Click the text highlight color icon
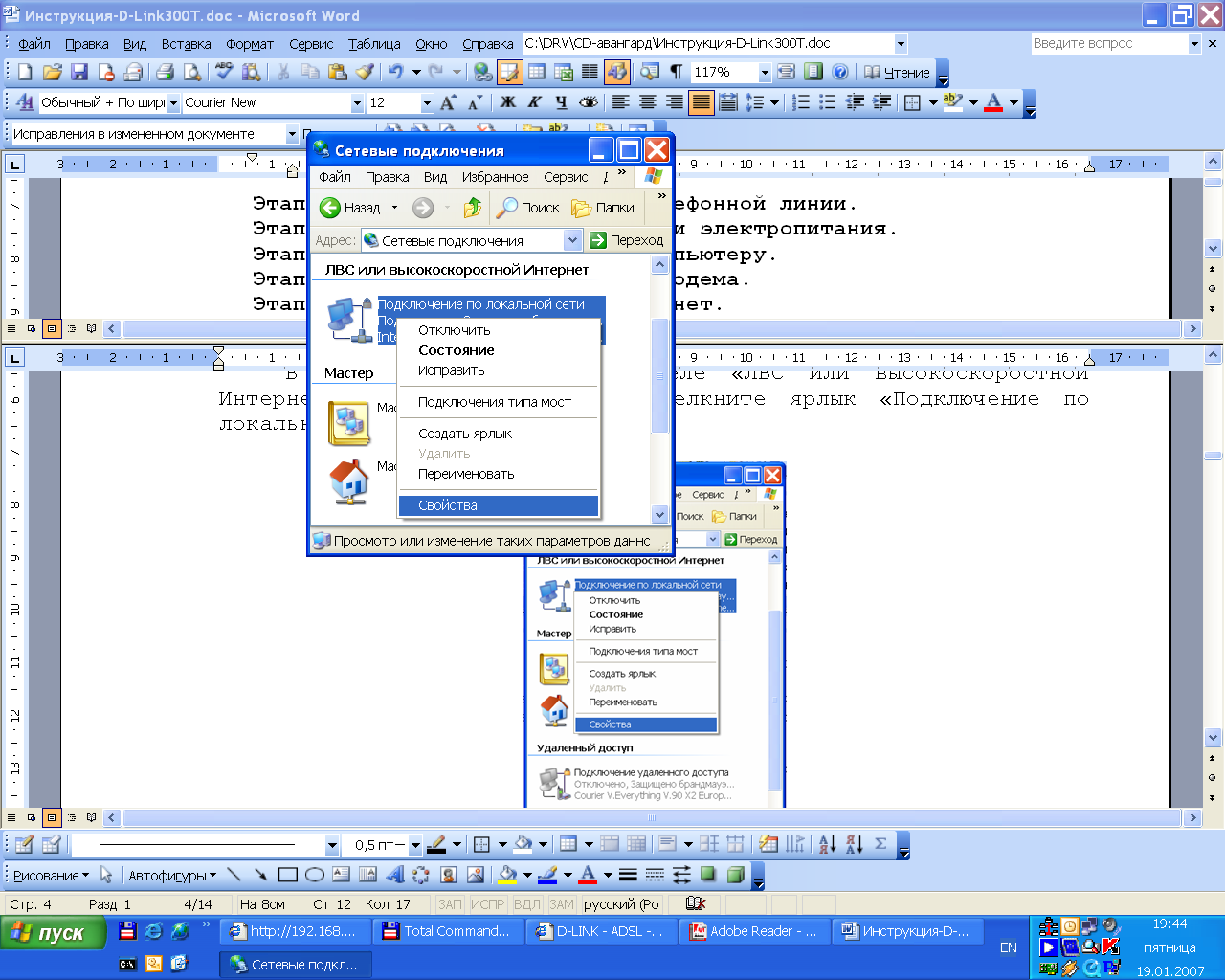This screenshot has height=980, width=1225. click(x=953, y=102)
